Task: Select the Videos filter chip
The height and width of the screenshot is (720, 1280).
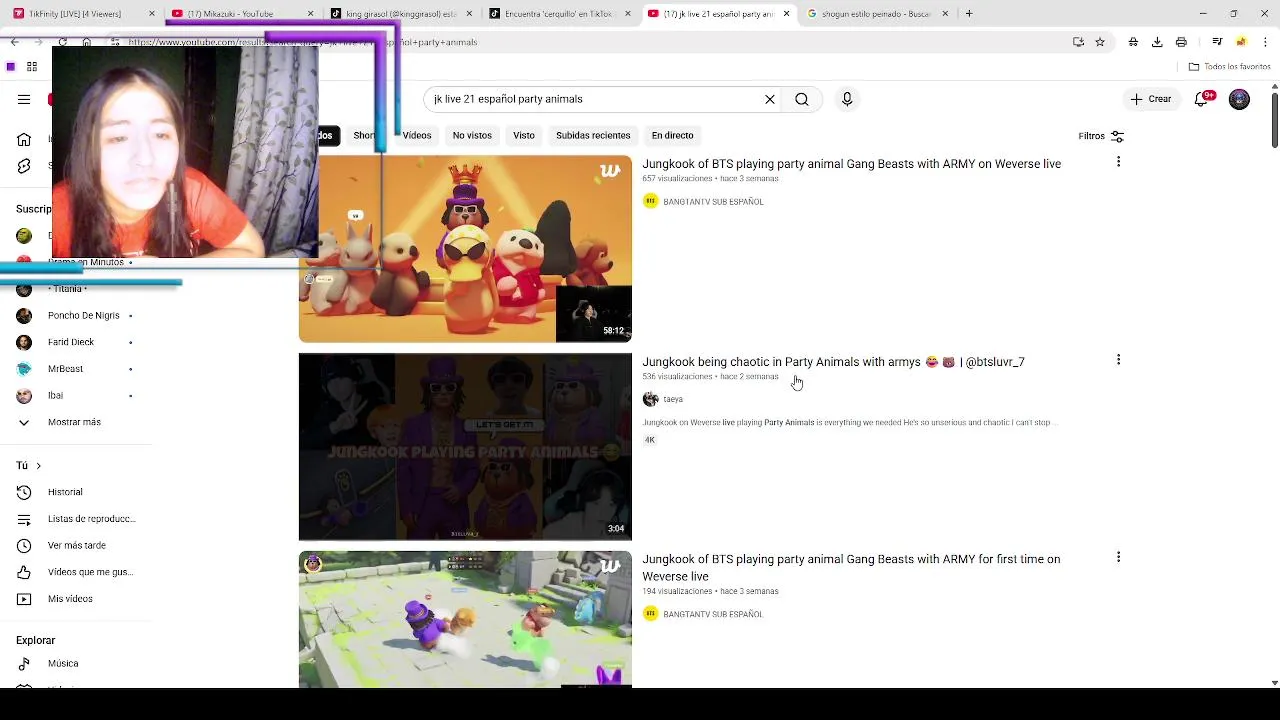Action: [x=417, y=136]
